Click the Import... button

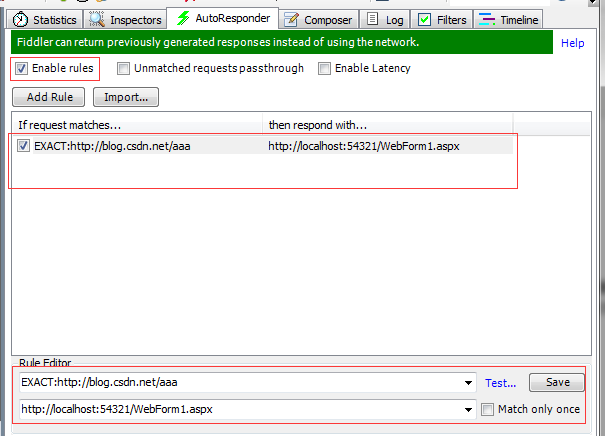[x=126, y=97]
